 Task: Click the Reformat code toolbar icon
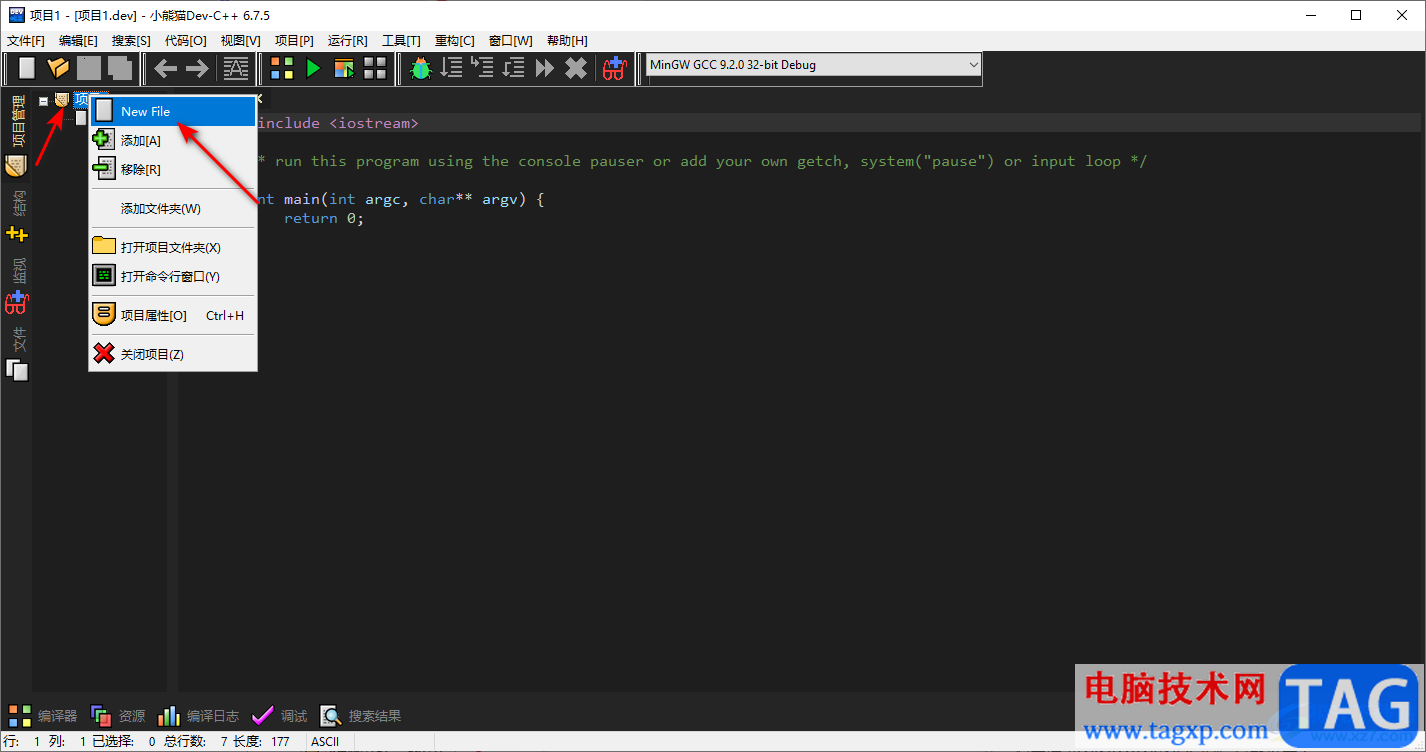(236, 68)
